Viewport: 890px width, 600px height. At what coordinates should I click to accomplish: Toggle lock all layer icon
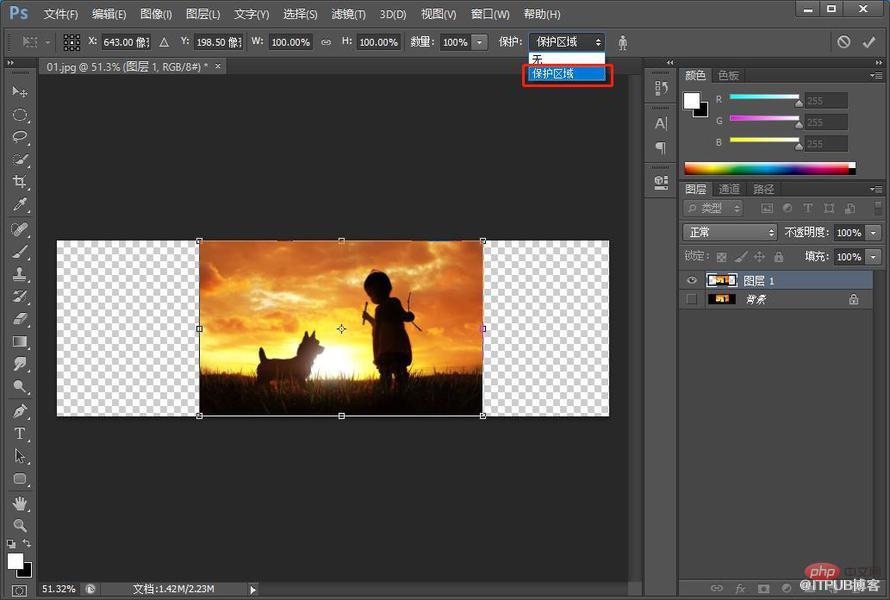779,257
